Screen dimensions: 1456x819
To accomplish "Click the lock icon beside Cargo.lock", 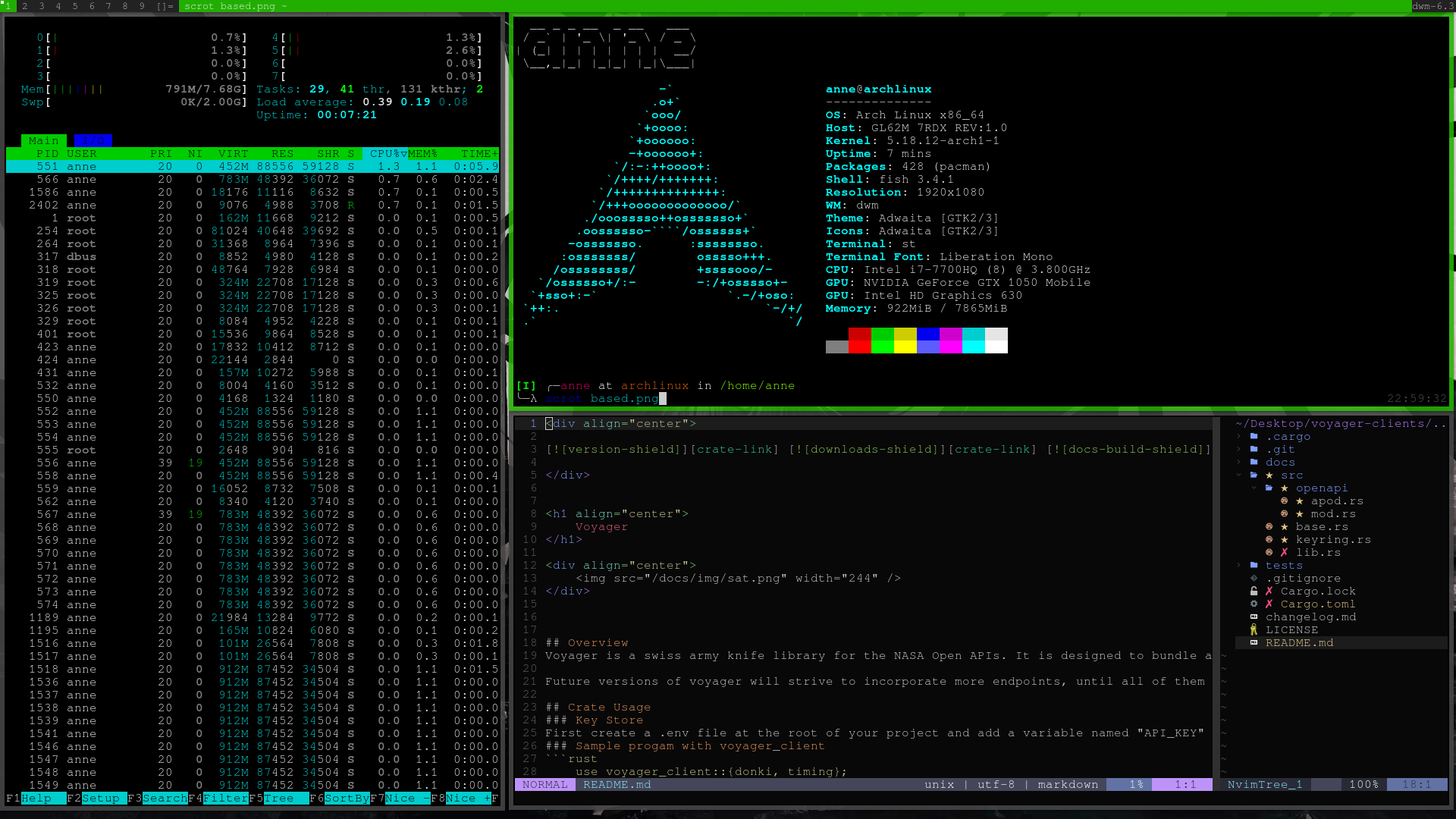I will pyautogui.click(x=1254, y=591).
